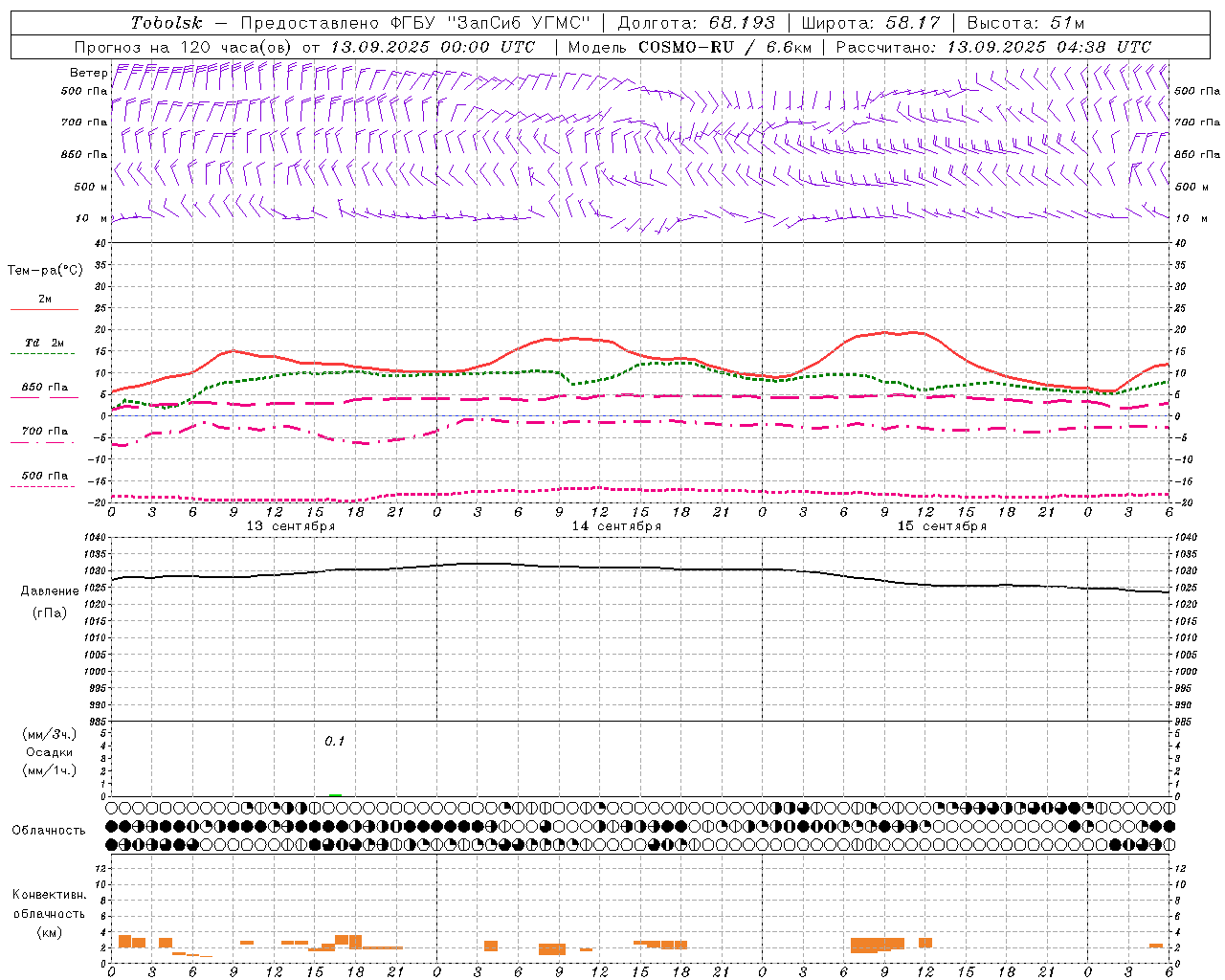Click the latitude value Широта: 58.17

pos(871,23)
